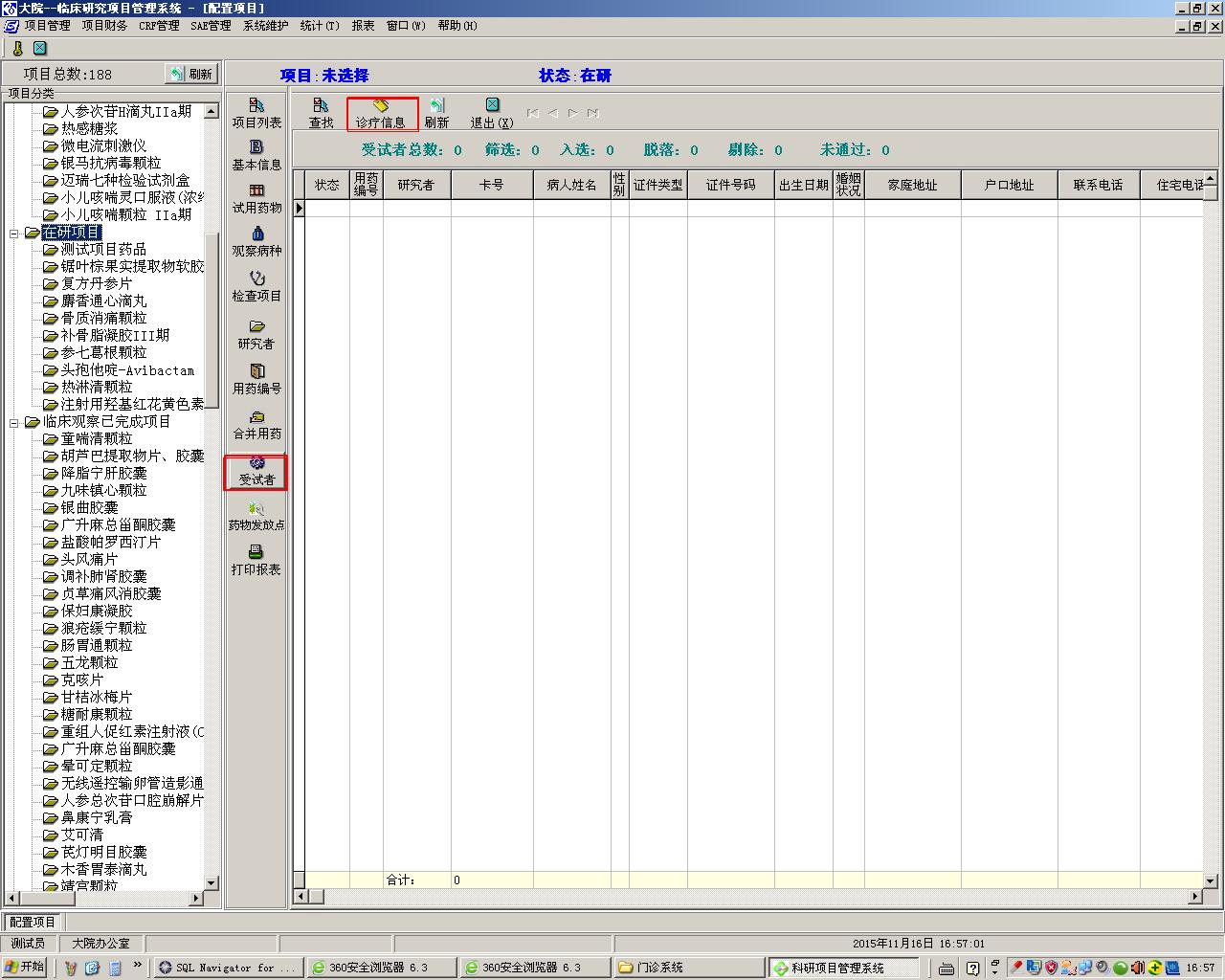Click the Windows 开始 button
Viewport: 1225px width, 980px height.
(x=25, y=968)
